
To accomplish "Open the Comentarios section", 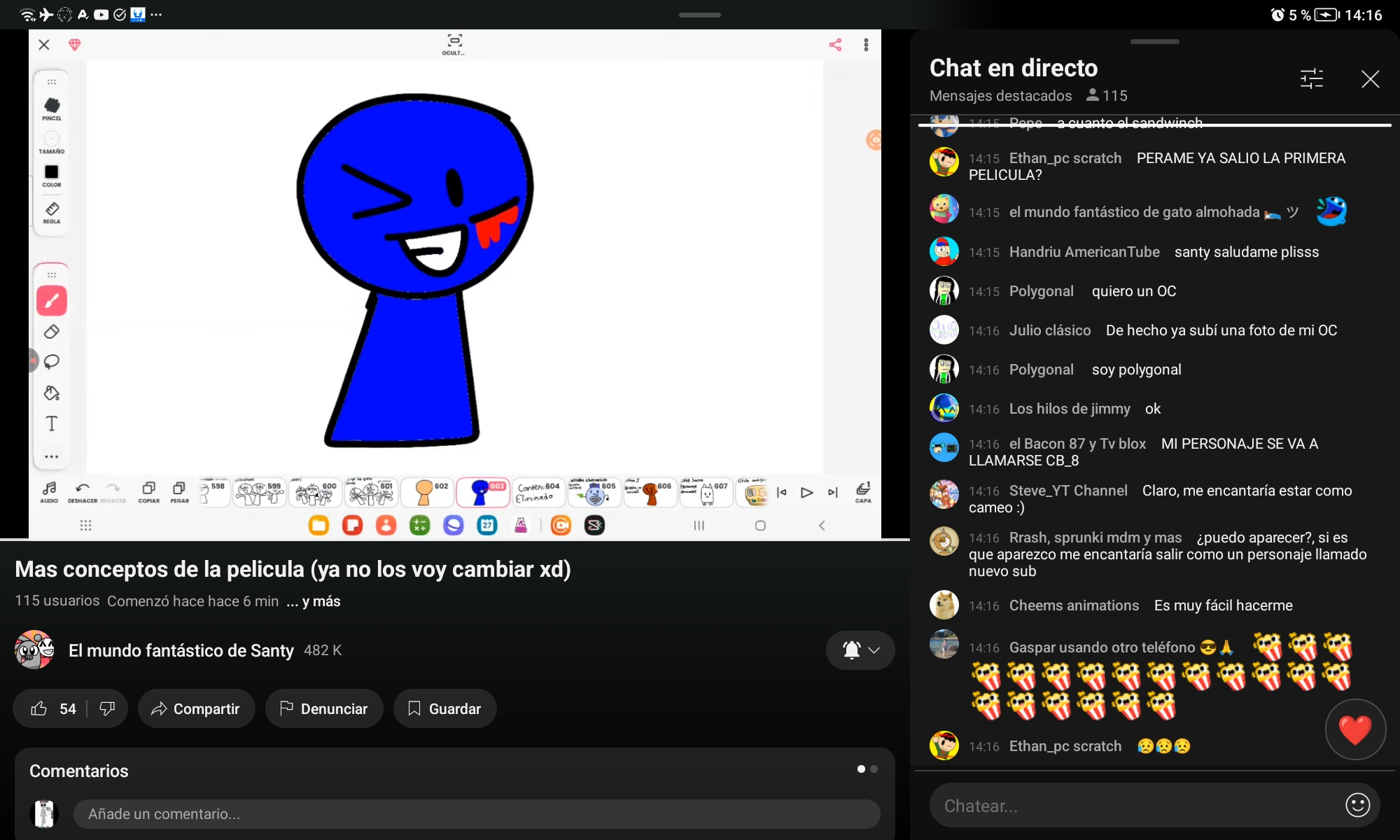I will click(79, 771).
